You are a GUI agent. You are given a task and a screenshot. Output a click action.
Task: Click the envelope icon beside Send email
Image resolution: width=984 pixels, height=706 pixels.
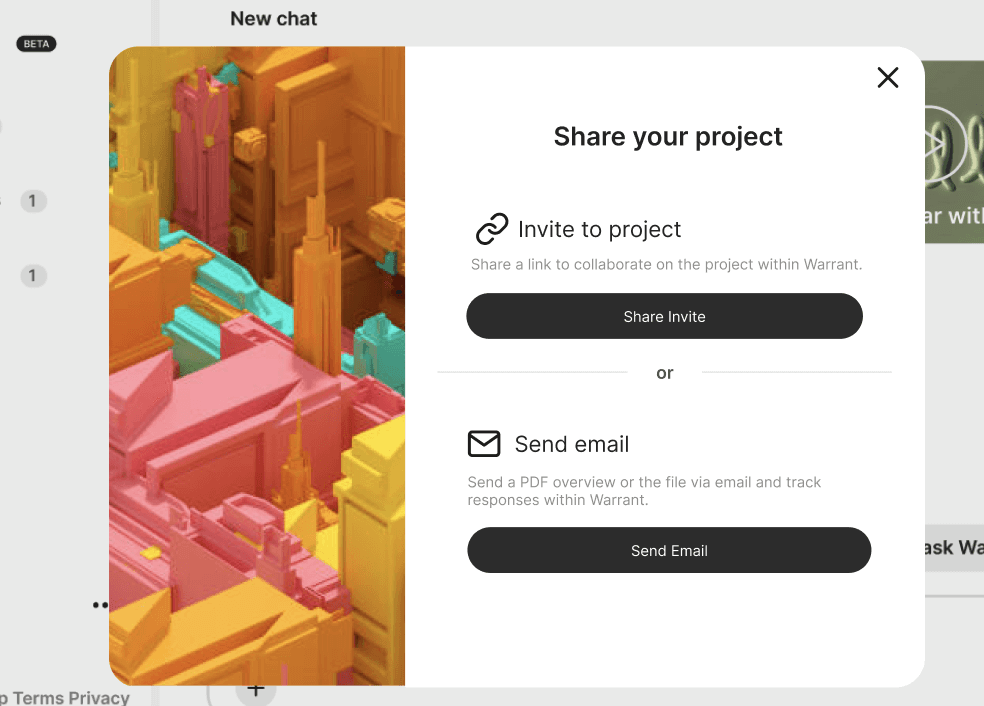tap(484, 444)
